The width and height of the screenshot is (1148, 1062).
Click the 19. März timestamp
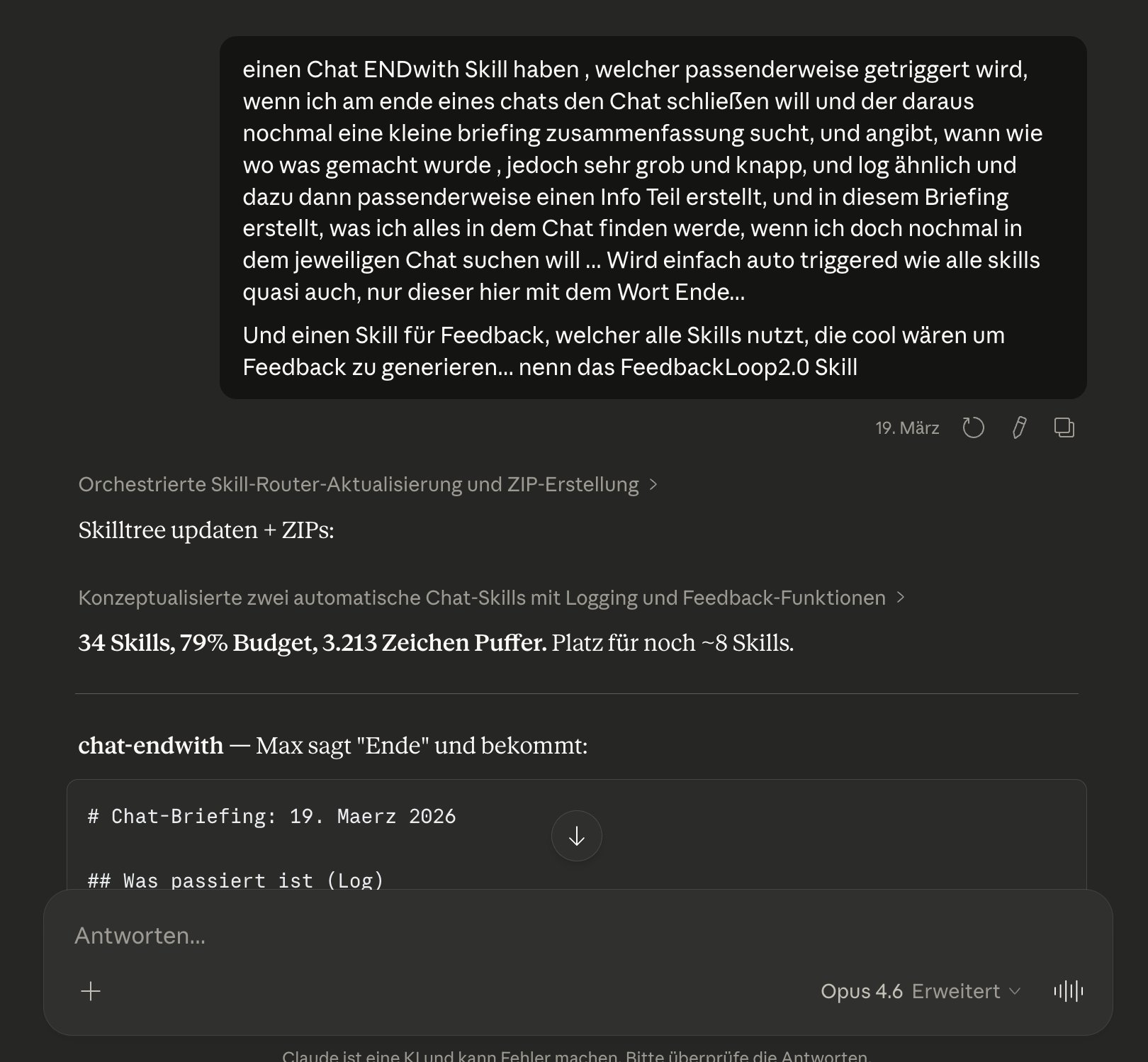[x=908, y=427]
